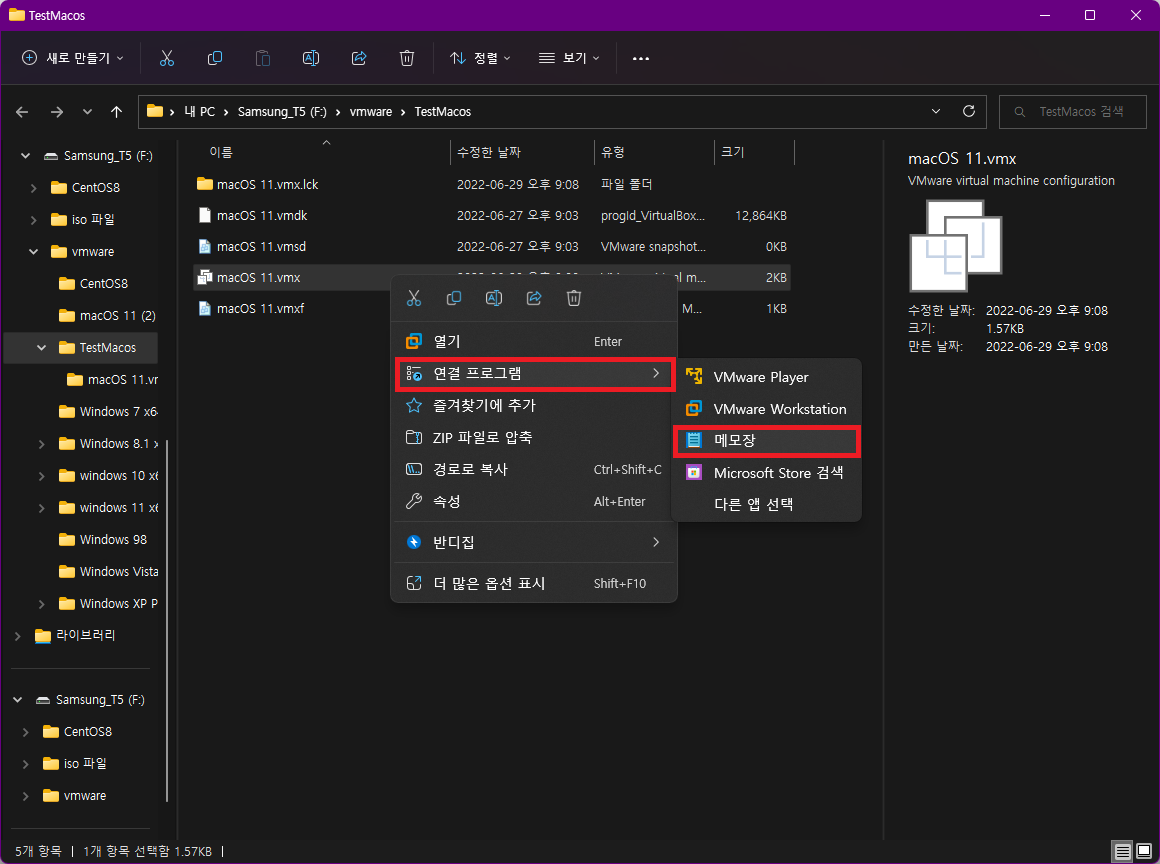Image resolution: width=1160 pixels, height=864 pixels.
Task: Click the Copy icon in the main toolbar
Action: coord(215,58)
